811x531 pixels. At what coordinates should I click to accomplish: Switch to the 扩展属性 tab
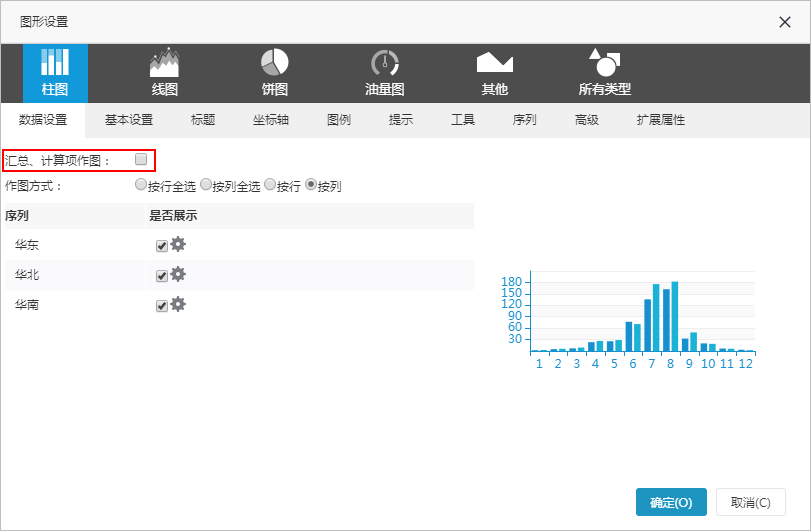click(660, 120)
